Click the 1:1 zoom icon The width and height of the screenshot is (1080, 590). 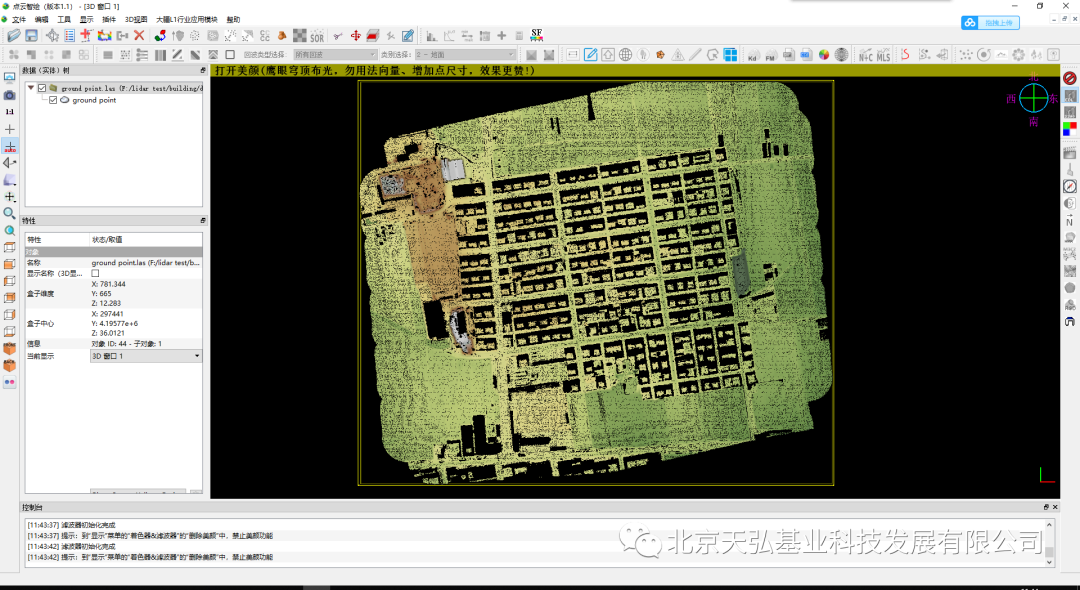click(10, 112)
